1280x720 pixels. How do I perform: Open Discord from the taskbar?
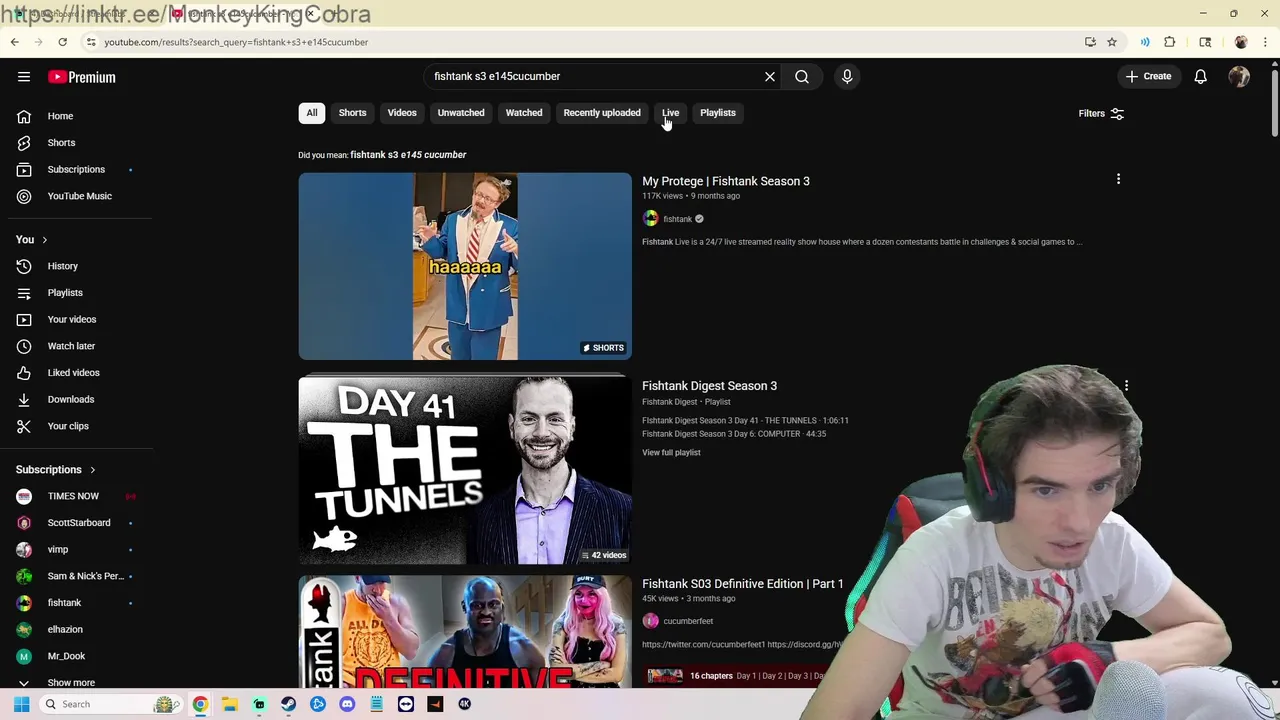[x=347, y=704]
